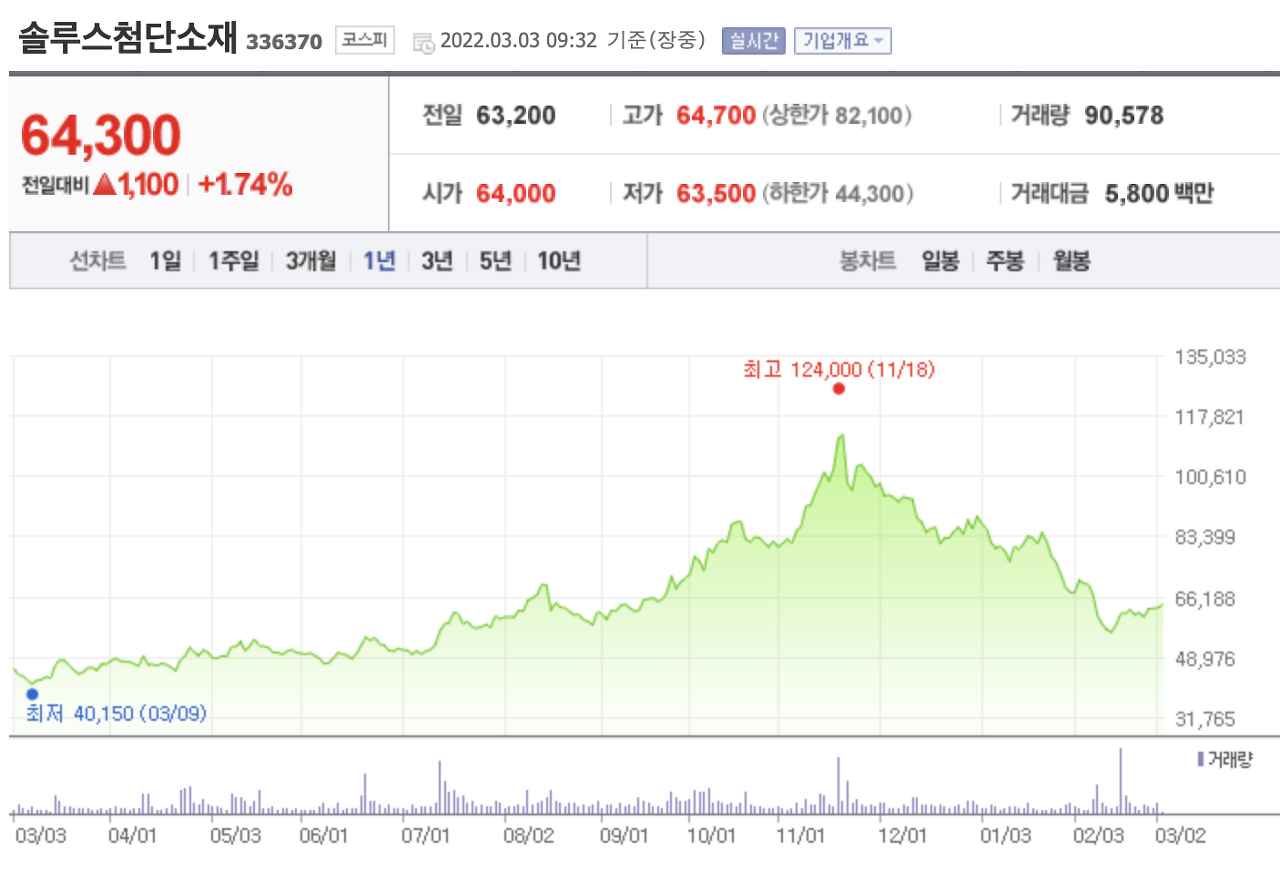Click the 선차트 label
Viewport: 1280px width, 870px height.
[x=98, y=262]
